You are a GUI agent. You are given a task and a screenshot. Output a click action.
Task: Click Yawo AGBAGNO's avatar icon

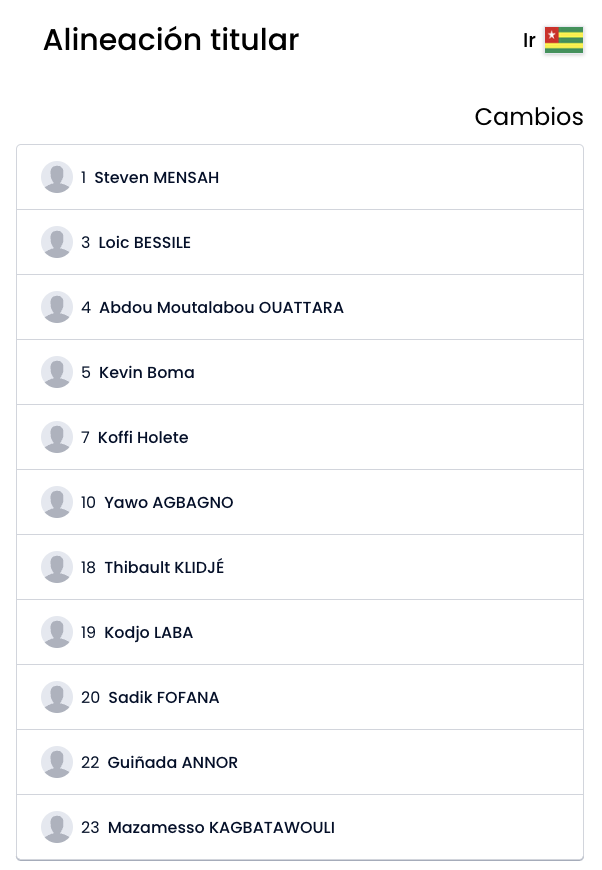click(57, 502)
